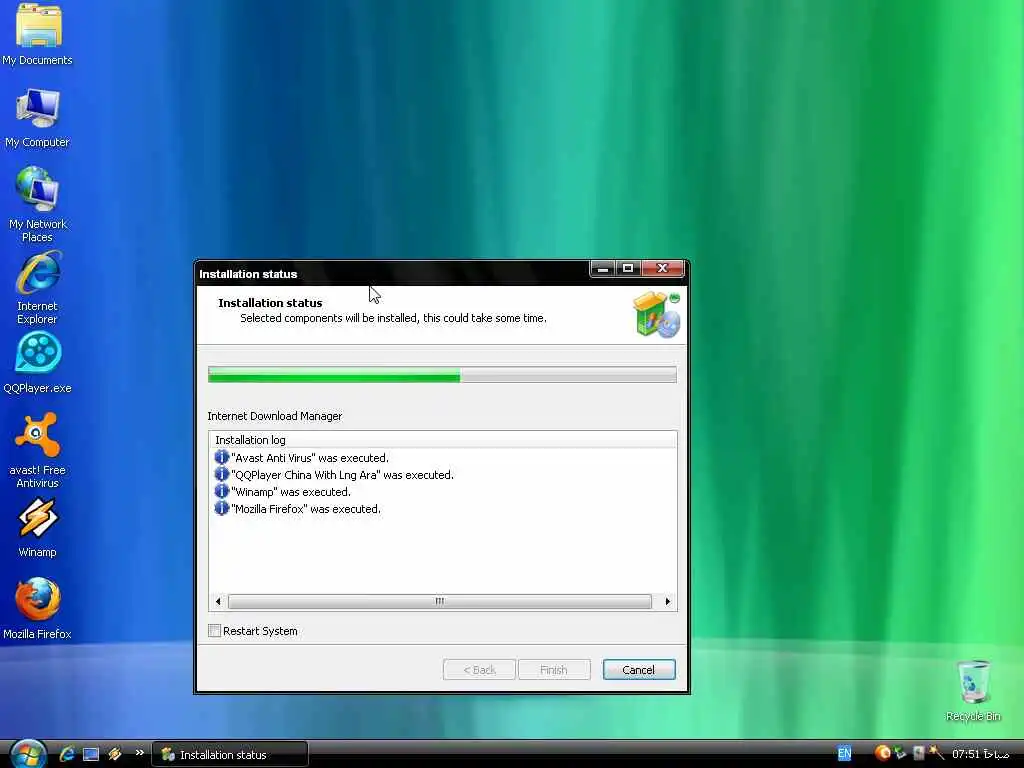Image resolution: width=1024 pixels, height=768 pixels.
Task: Open the My Documents desktop icon
Action: (37, 33)
